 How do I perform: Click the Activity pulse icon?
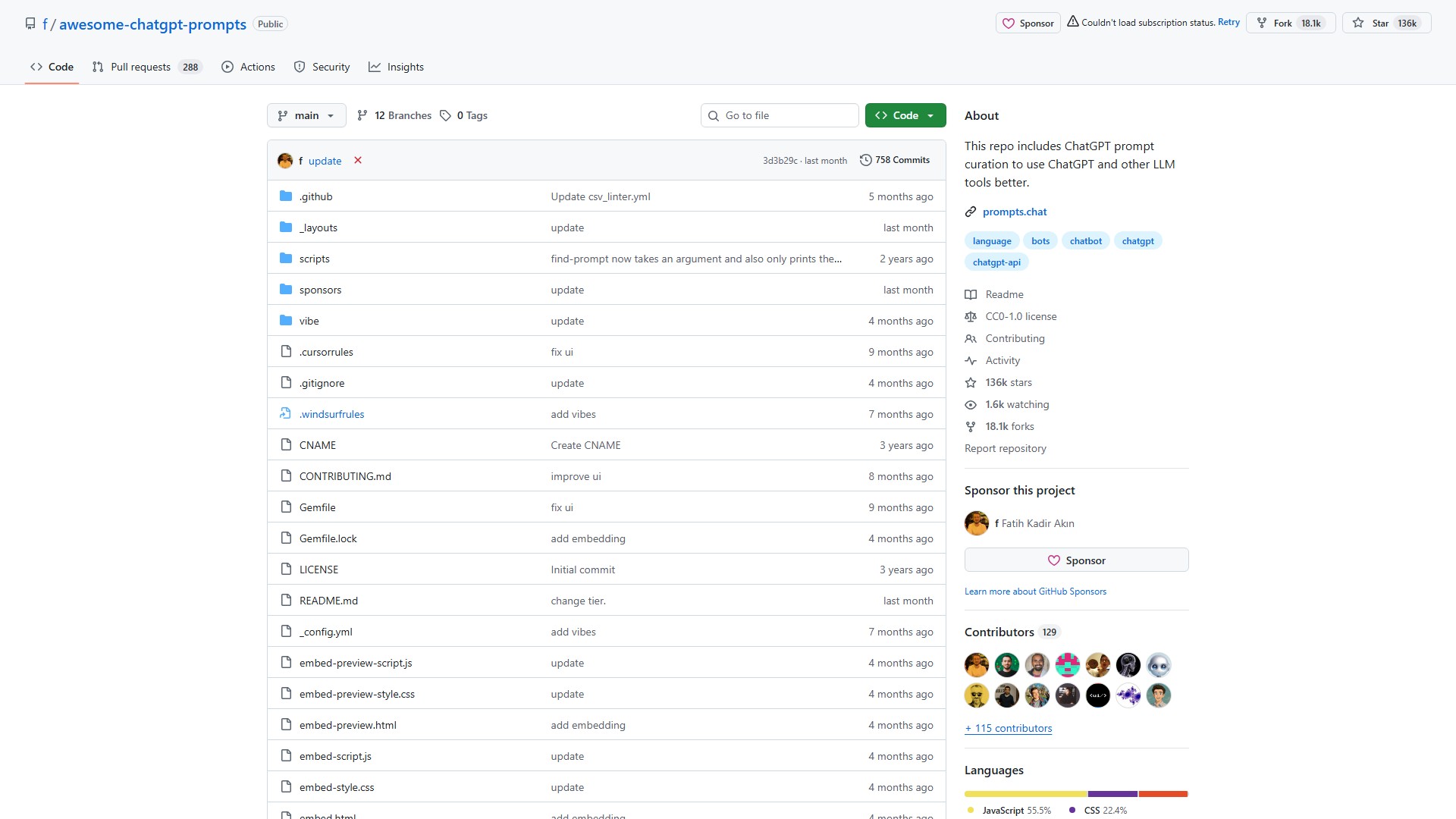(971, 360)
